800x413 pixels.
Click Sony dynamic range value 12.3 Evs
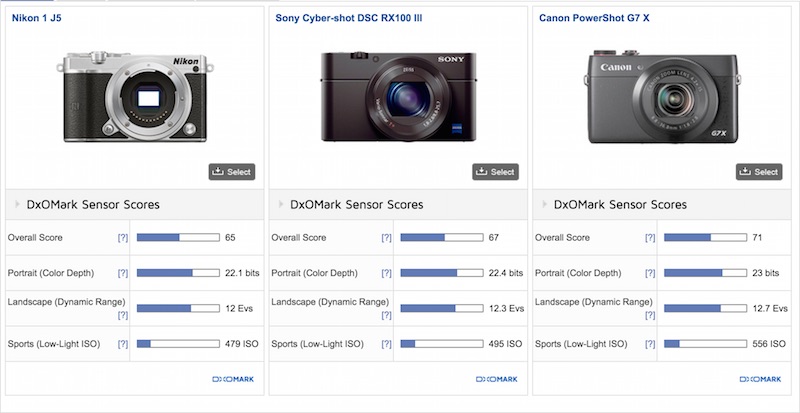507,308
